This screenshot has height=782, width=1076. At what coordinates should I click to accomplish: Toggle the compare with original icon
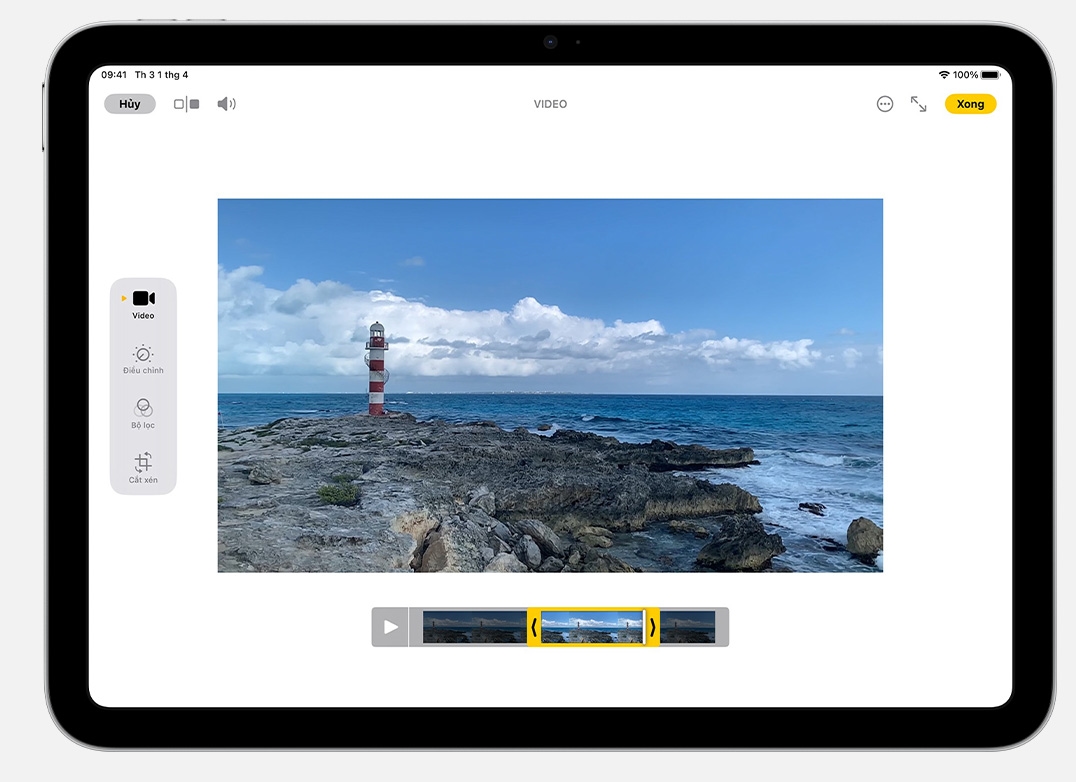(186, 104)
